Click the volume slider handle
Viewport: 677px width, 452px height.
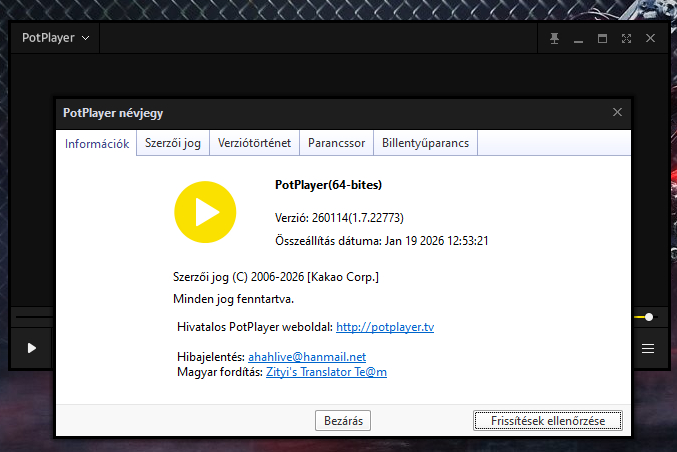[x=649, y=317]
